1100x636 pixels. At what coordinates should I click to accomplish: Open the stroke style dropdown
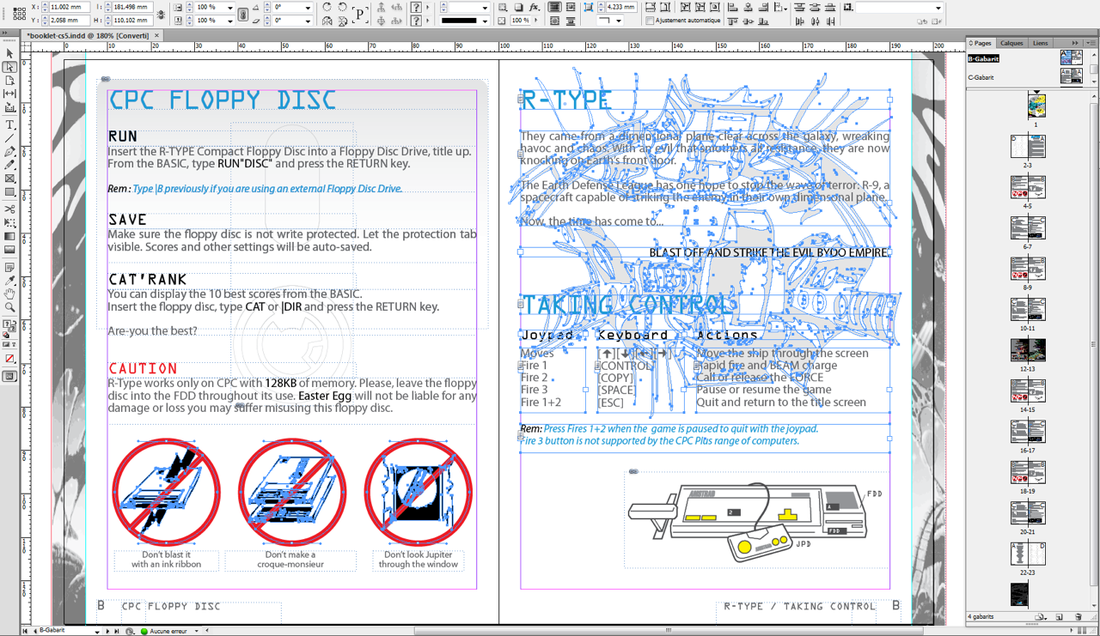pyautogui.click(x=485, y=21)
